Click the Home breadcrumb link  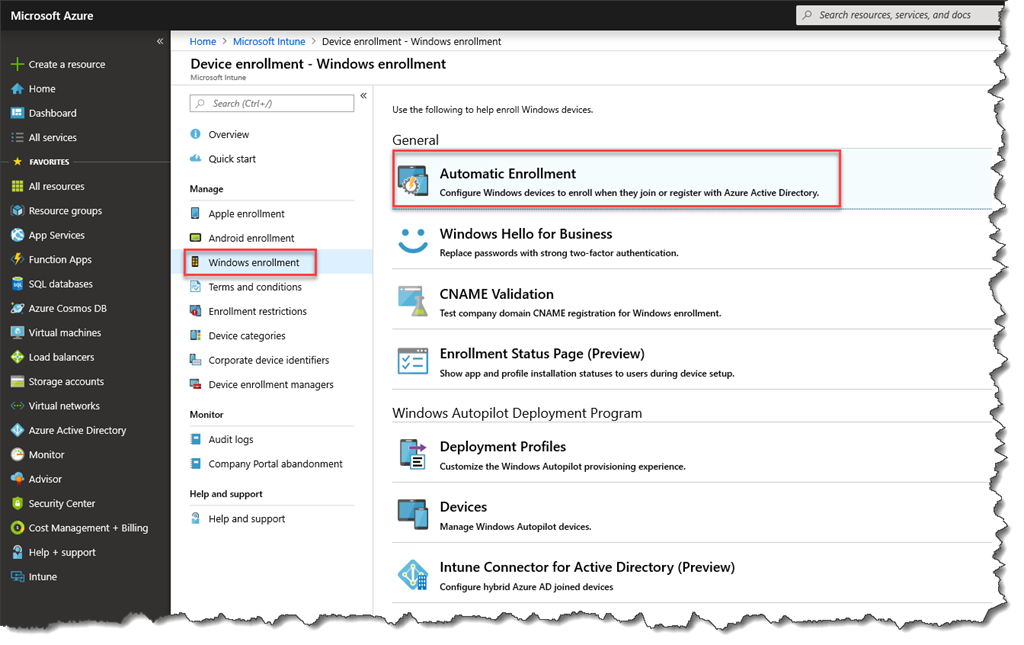click(x=202, y=41)
